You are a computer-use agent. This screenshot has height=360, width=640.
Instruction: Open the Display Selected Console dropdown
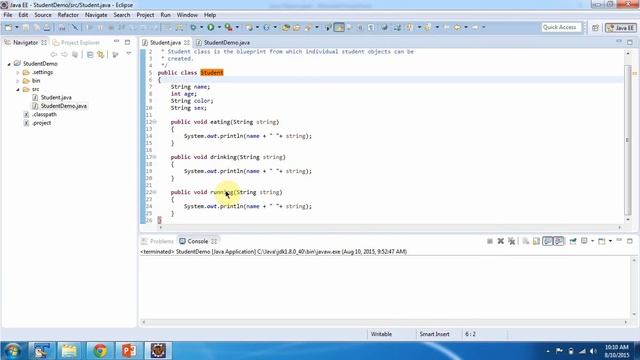coord(592,241)
